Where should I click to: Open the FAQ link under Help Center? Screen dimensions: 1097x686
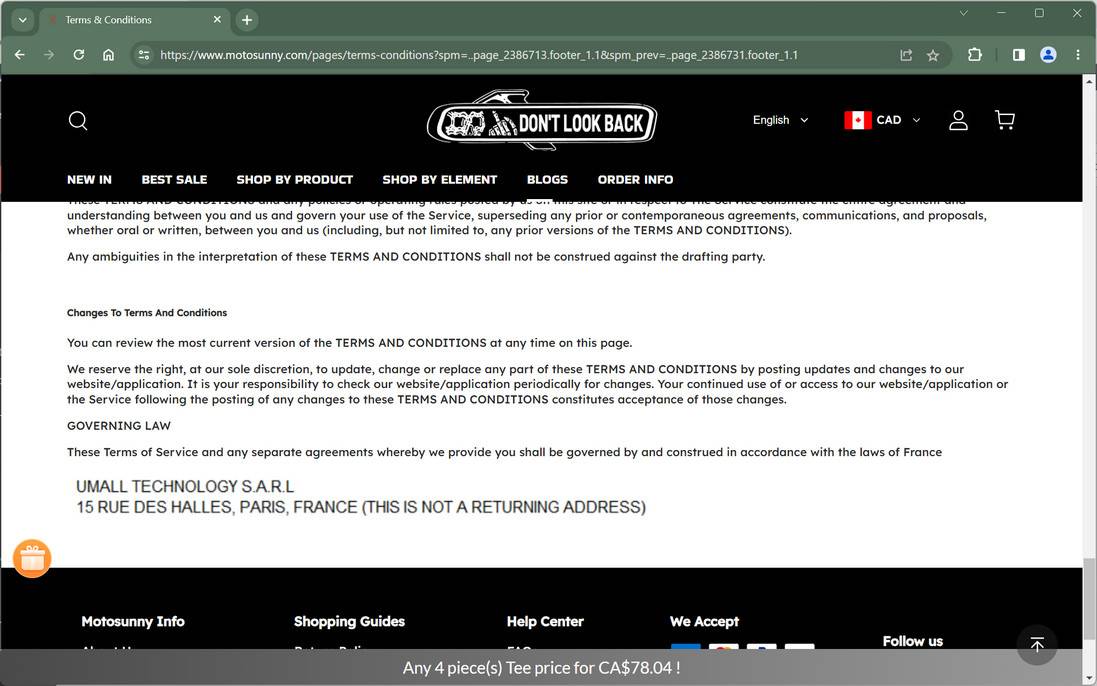click(x=519, y=651)
